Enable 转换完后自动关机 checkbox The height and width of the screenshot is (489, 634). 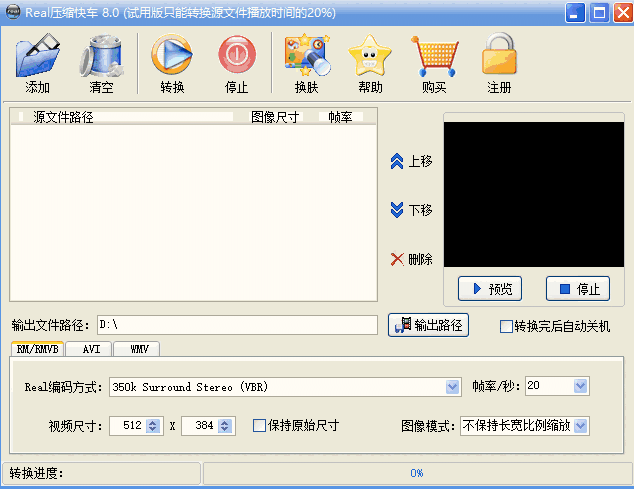tap(506, 326)
